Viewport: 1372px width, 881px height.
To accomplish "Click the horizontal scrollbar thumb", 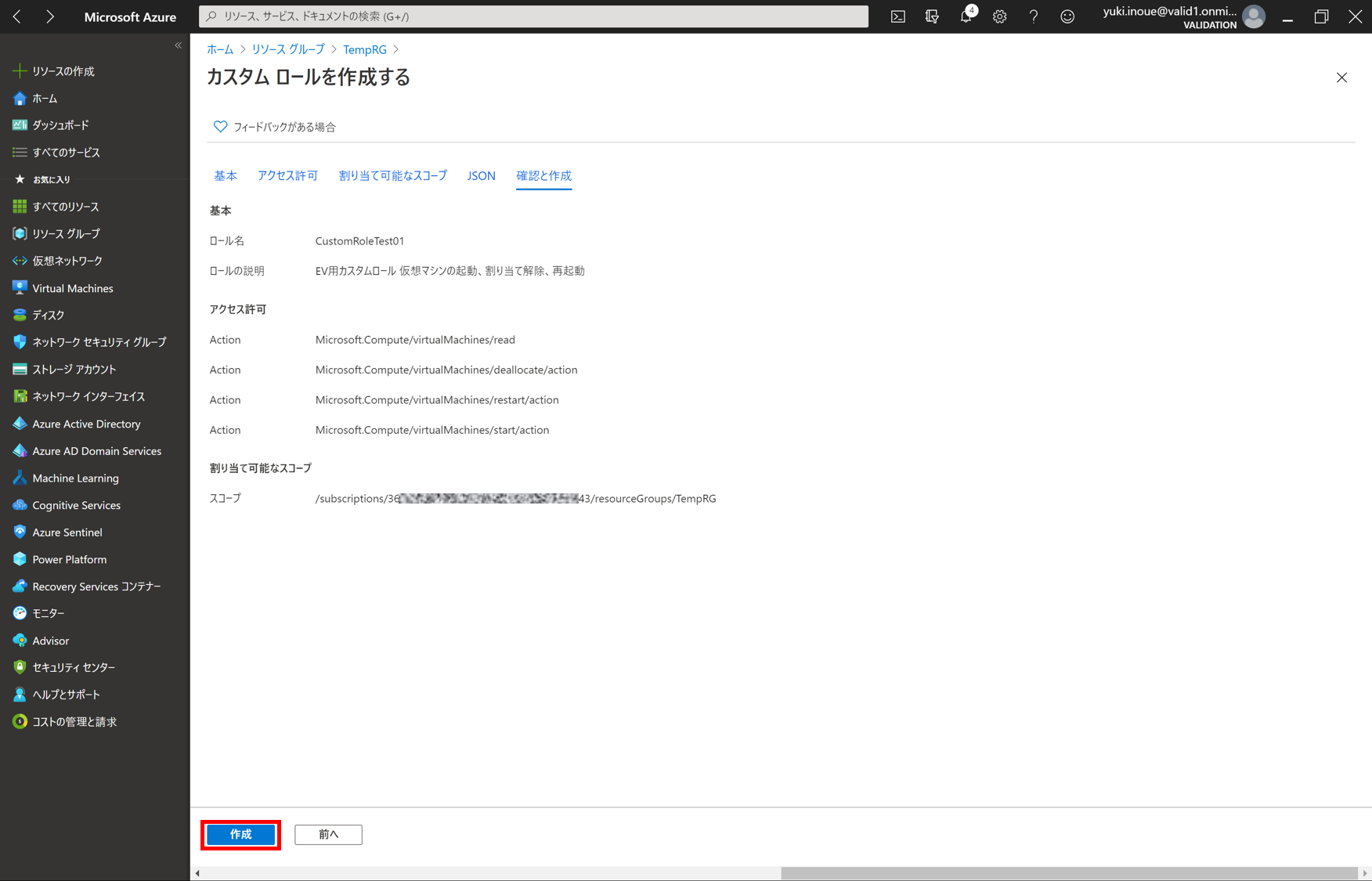I will point(1069,873).
